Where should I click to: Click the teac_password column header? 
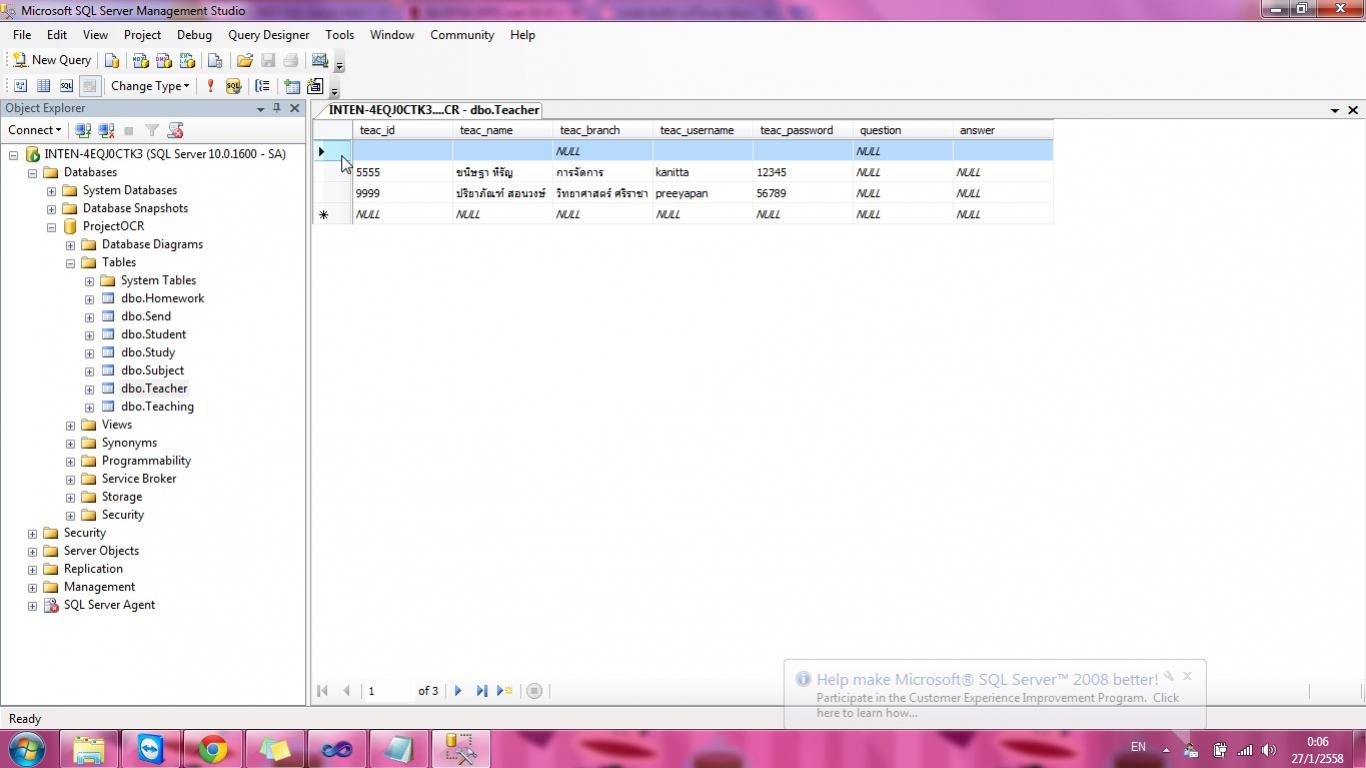click(x=803, y=130)
